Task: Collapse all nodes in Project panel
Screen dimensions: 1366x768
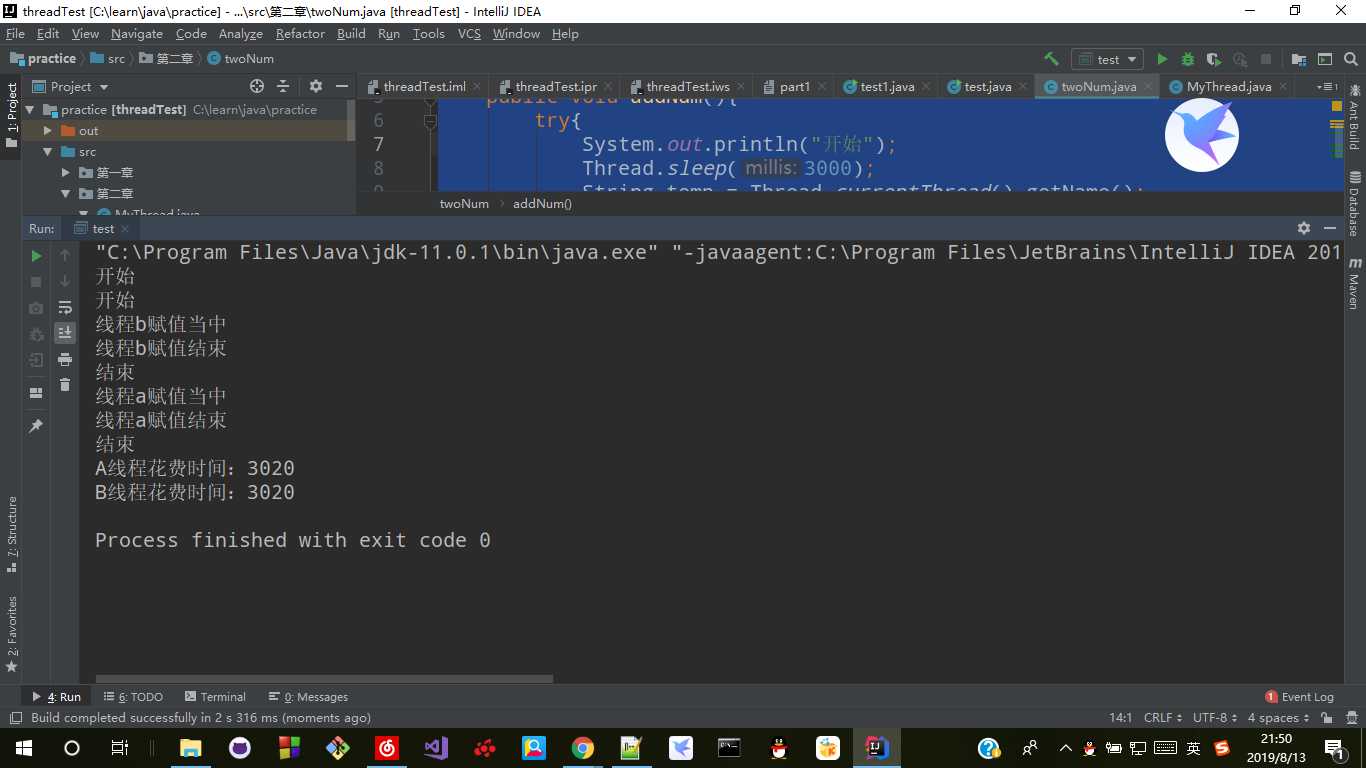Action: click(x=283, y=86)
